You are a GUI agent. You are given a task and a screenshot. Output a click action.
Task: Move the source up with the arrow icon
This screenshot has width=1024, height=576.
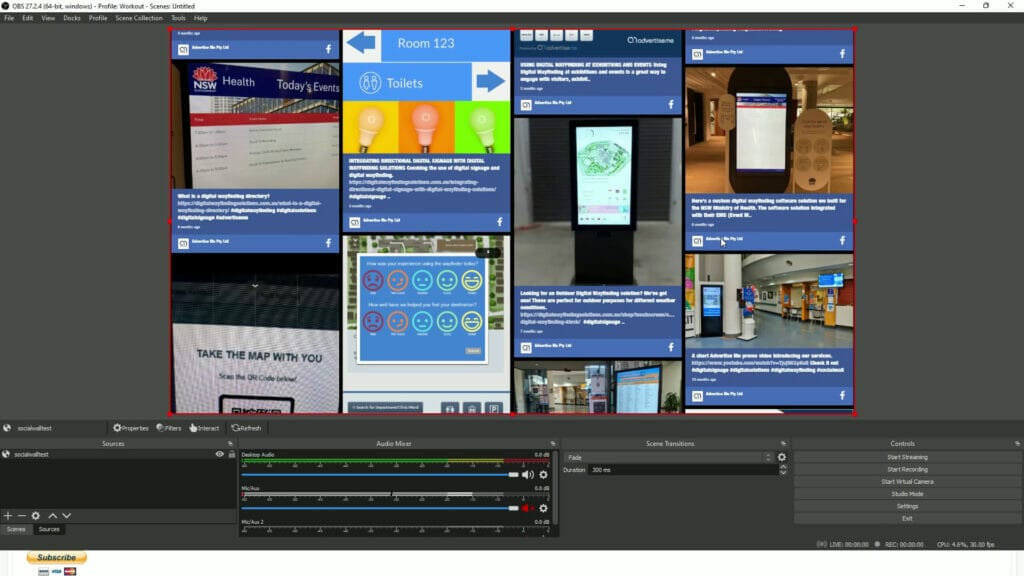pyautogui.click(x=53, y=515)
